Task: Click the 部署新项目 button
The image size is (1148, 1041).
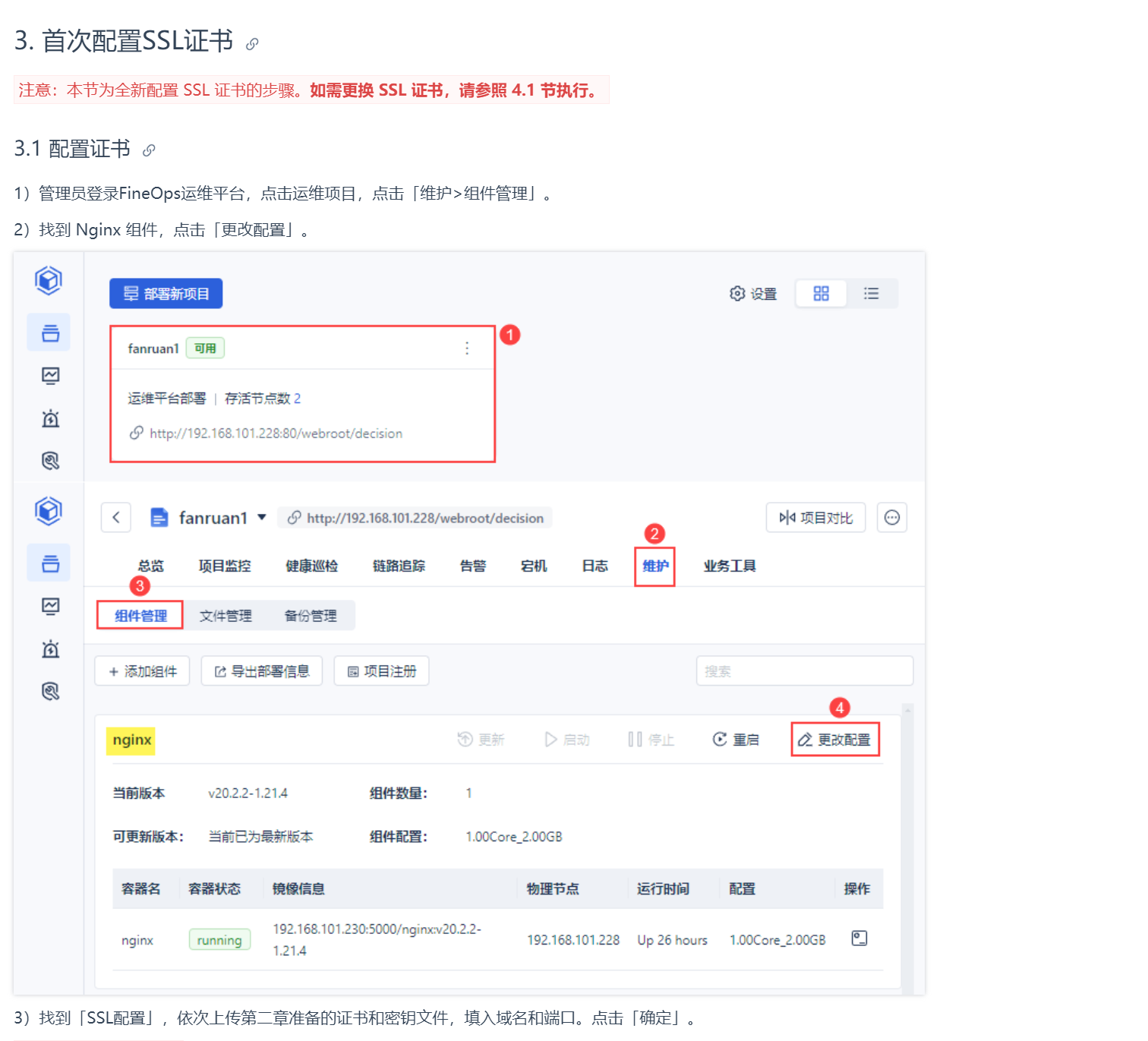Action: point(166,294)
